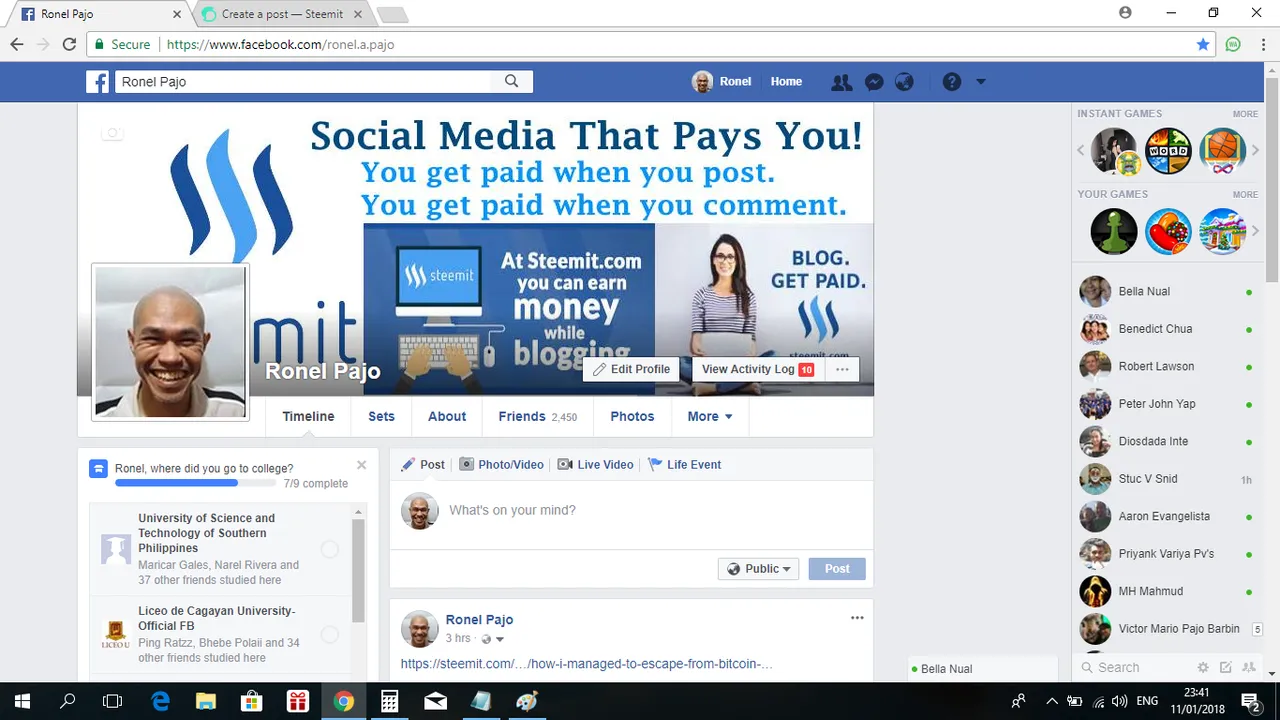The image size is (1280, 720).
Task: Expand the account settings dropdown arrow
Action: (981, 82)
